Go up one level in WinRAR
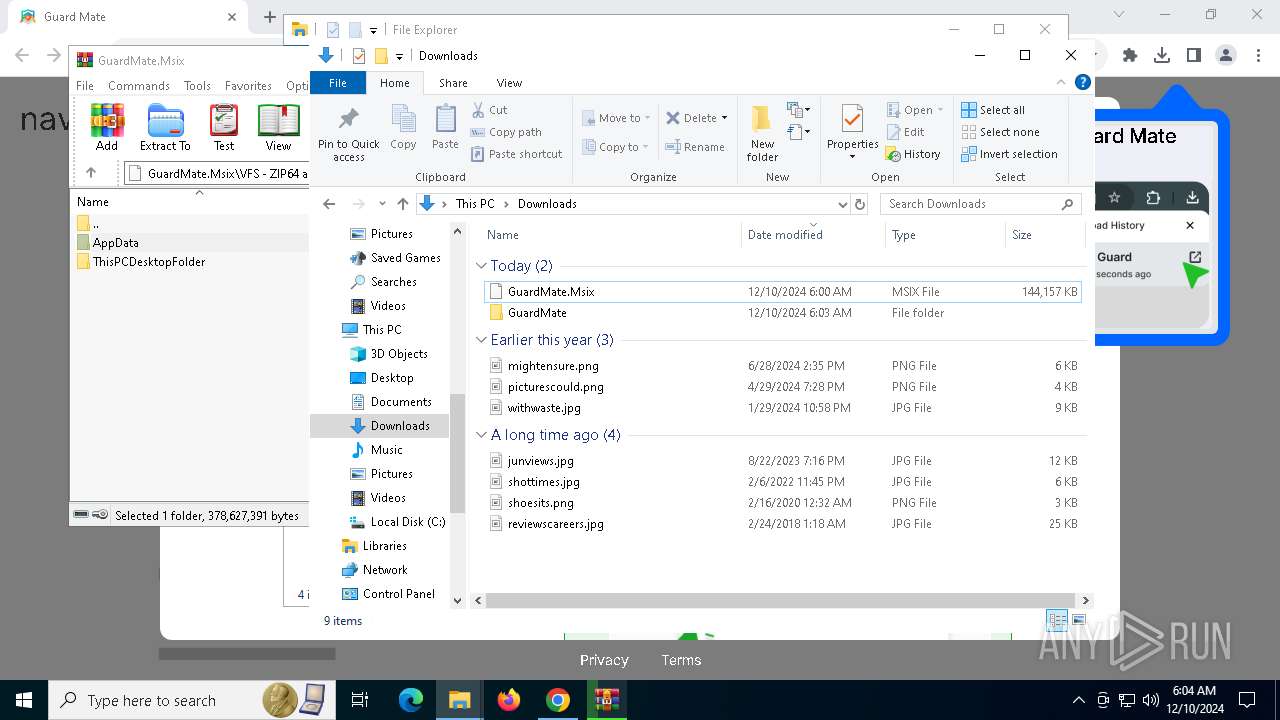1280x720 pixels. [x=91, y=173]
